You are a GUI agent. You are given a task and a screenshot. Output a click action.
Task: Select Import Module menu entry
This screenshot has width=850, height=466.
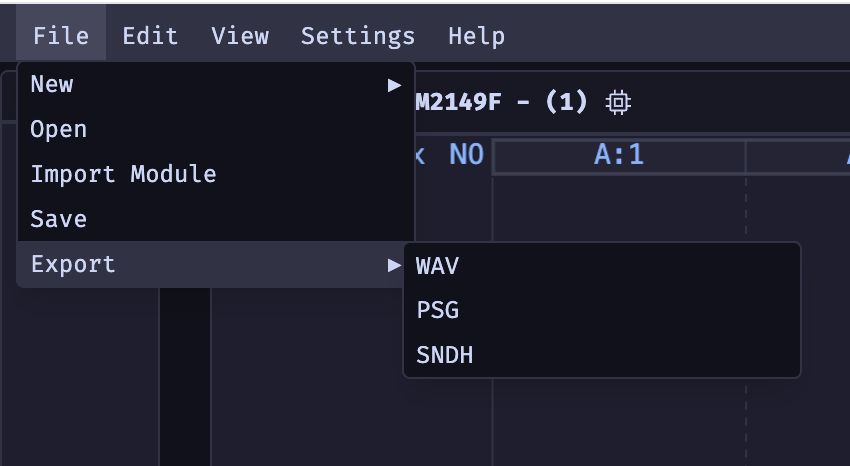pos(216,174)
